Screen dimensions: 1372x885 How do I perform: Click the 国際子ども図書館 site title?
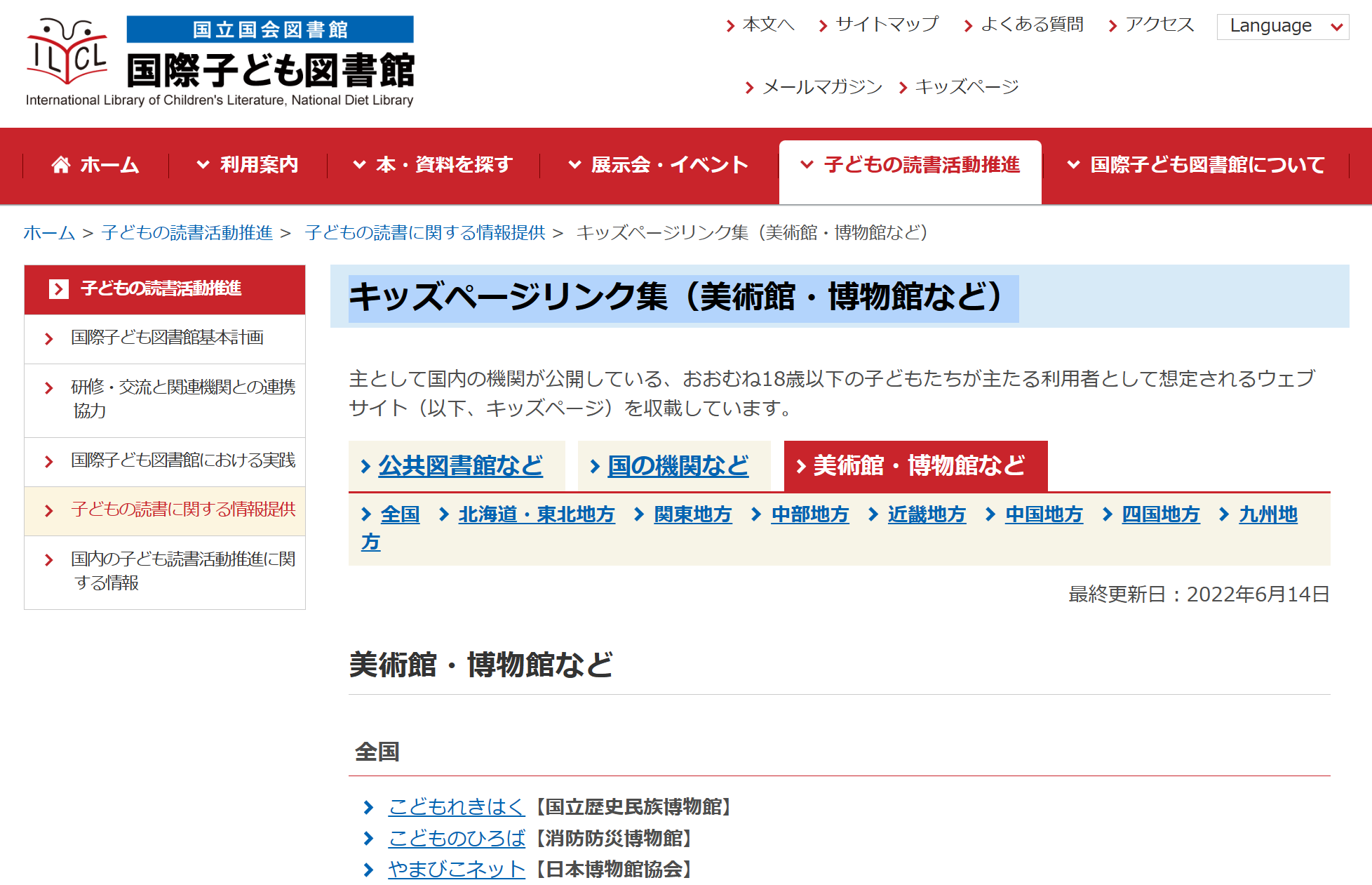coord(270,69)
